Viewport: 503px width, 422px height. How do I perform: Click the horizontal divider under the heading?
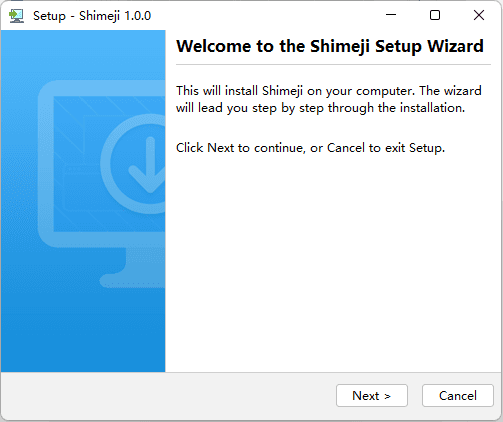point(333,65)
